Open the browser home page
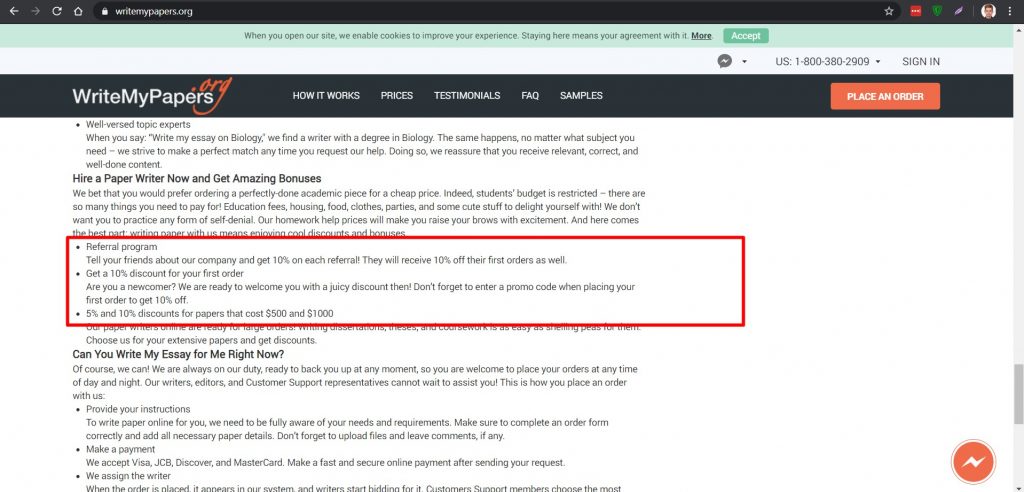 tap(78, 11)
